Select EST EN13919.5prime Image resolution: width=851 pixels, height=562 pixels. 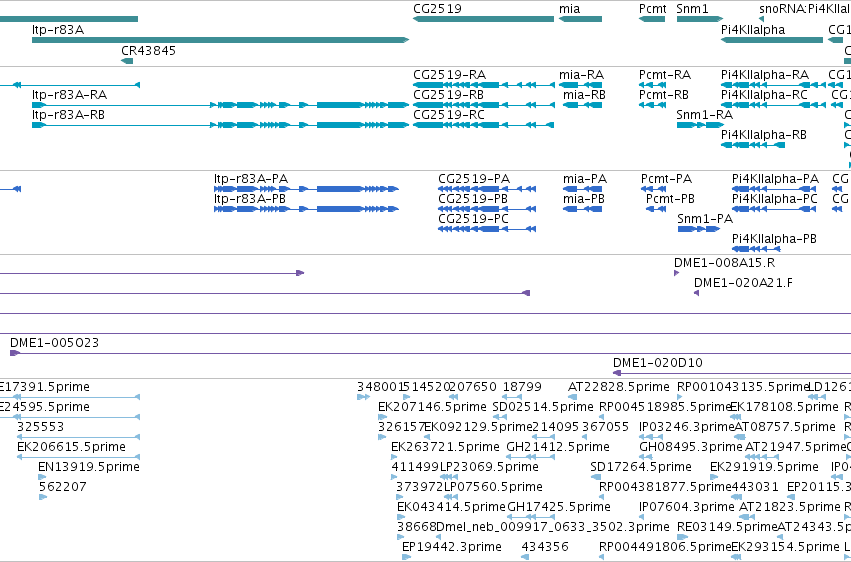point(42,477)
